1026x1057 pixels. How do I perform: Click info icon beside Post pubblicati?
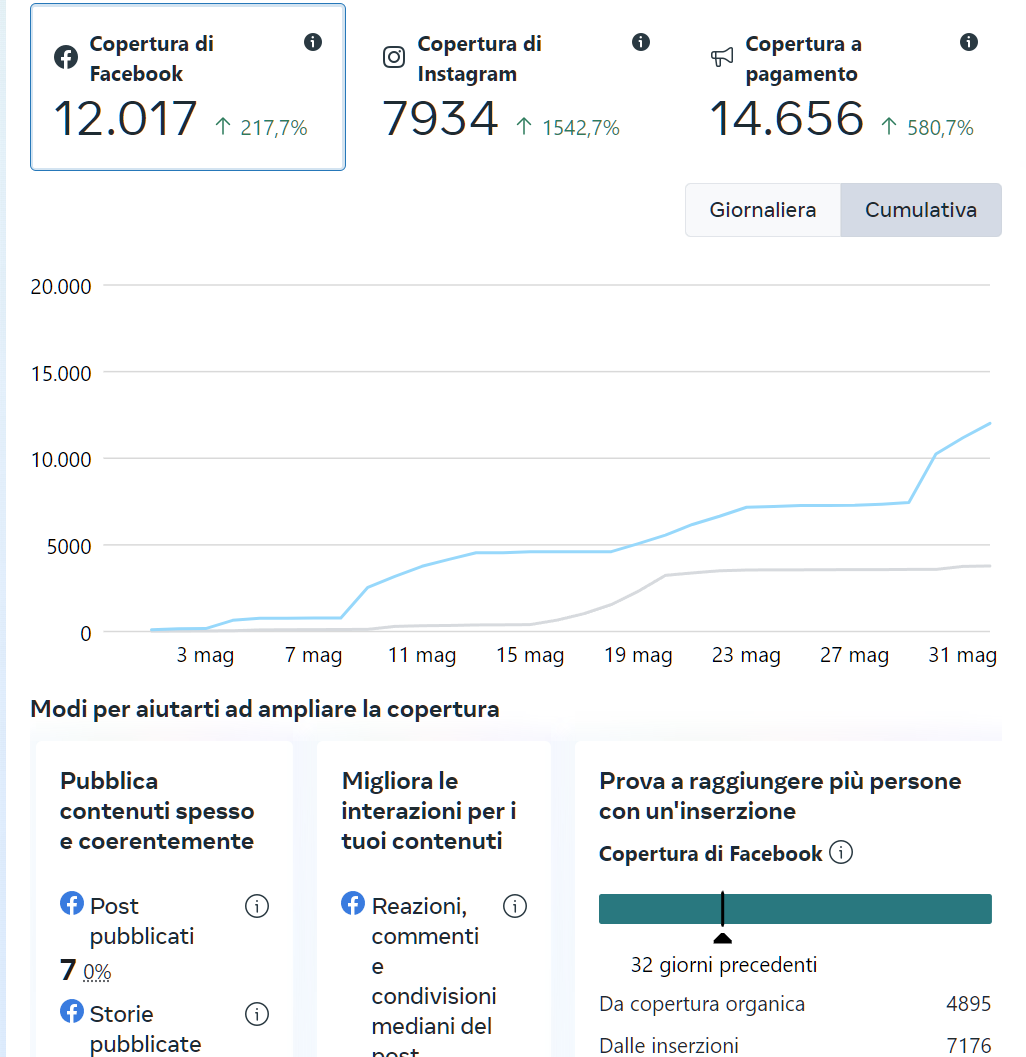click(257, 906)
